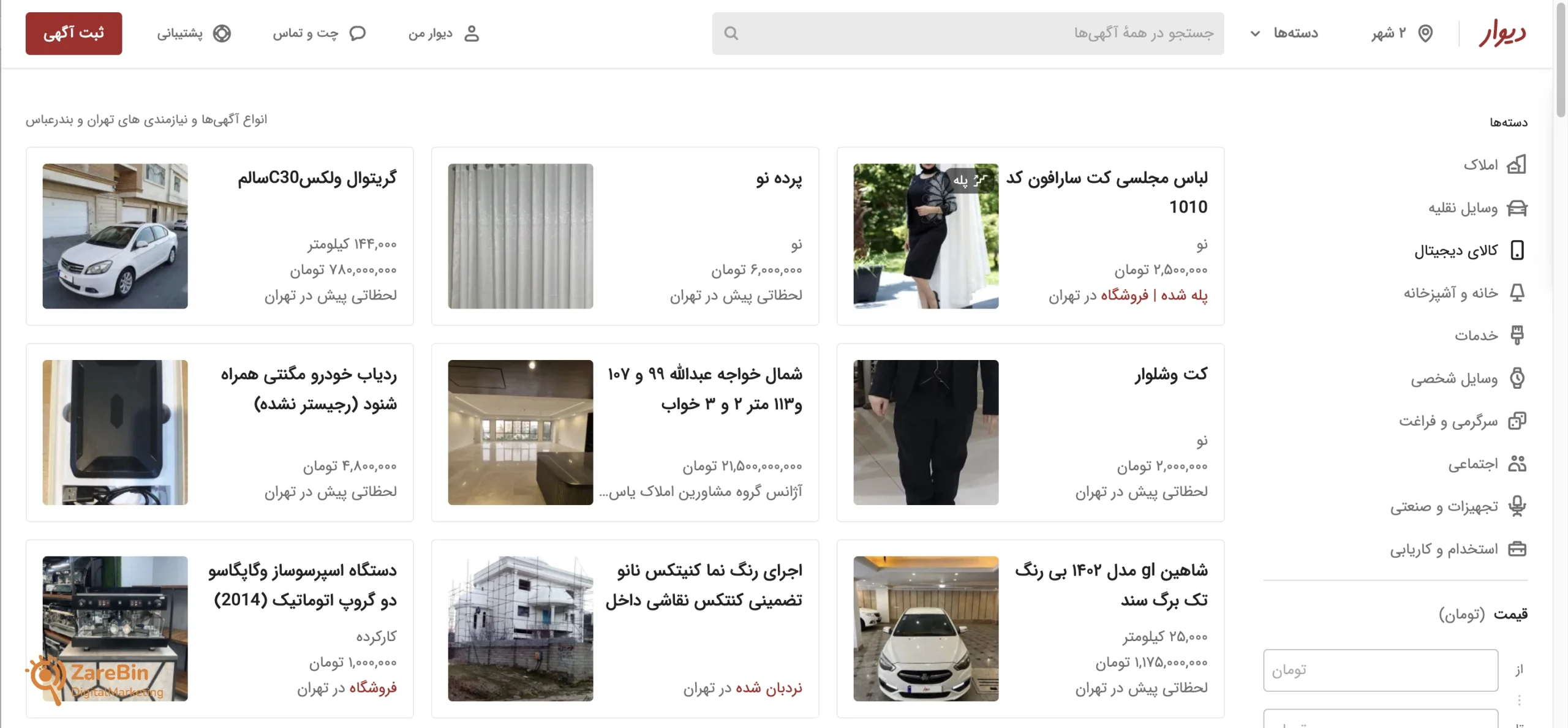Click the scaffolded building thumbnail
This screenshot has width=1568, height=728.
520,628
